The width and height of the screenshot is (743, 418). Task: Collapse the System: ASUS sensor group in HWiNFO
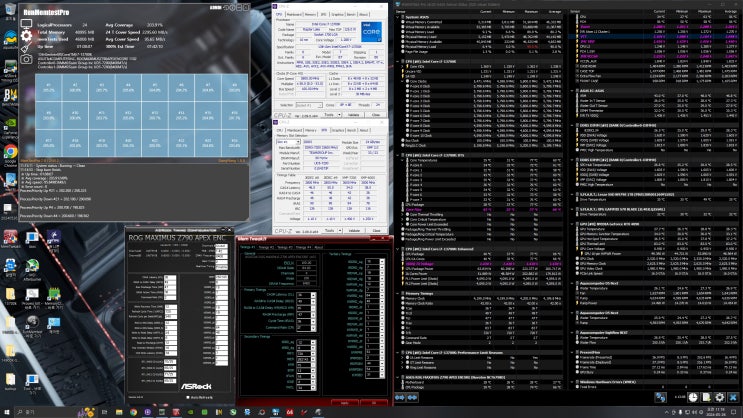click(x=398, y=17)
